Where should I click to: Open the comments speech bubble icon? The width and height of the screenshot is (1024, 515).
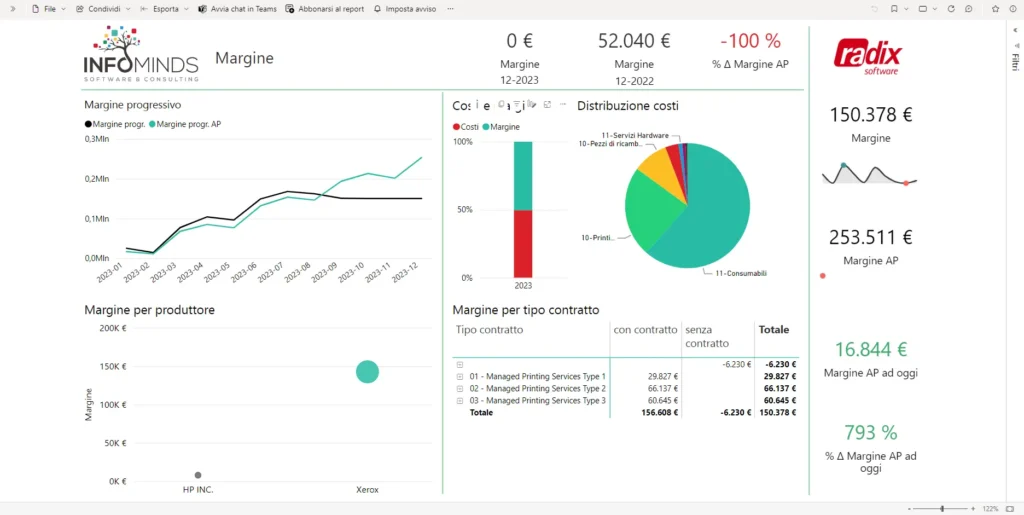(968, 9)
